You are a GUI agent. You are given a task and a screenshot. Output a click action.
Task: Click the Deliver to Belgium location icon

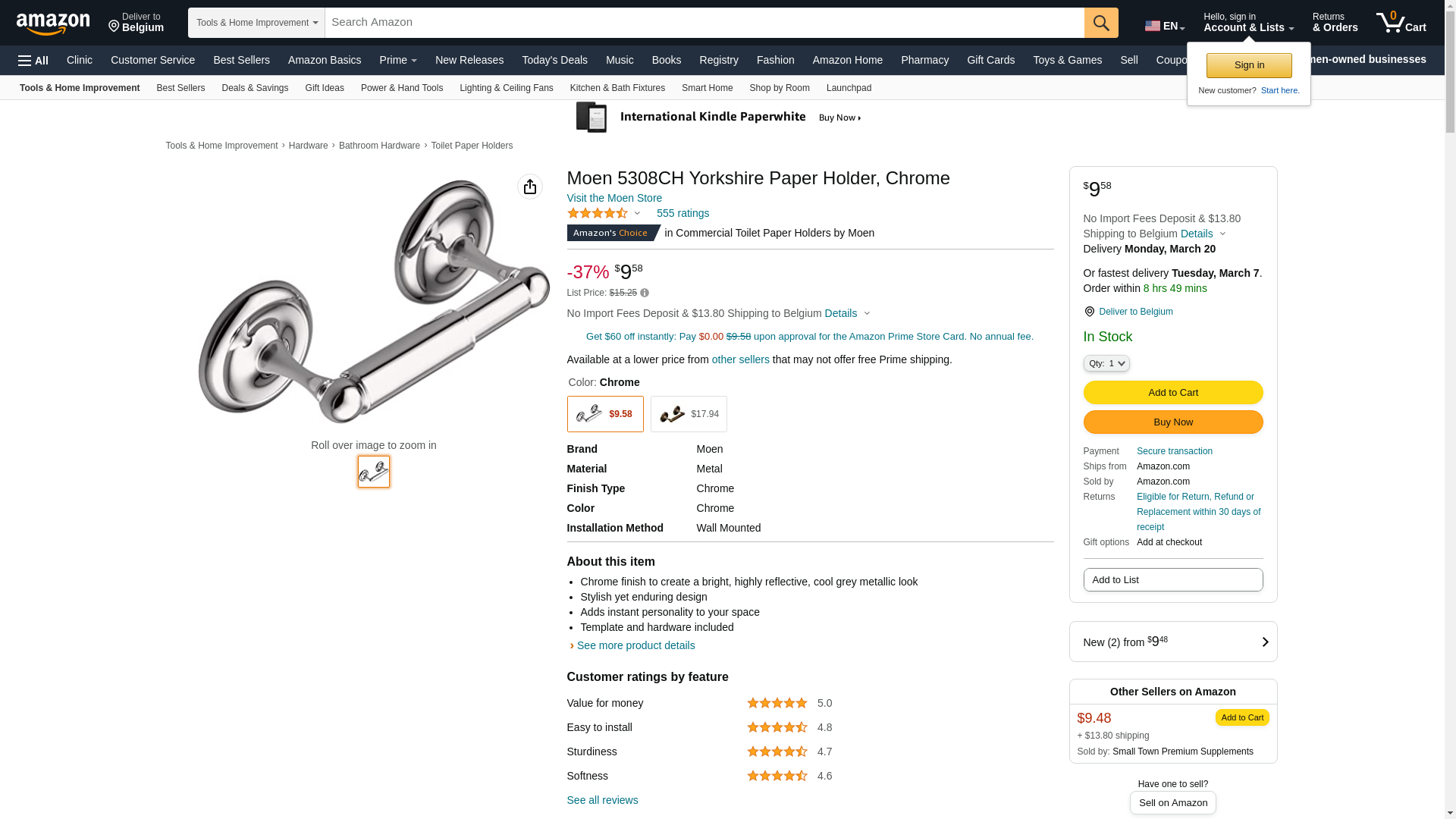pyautogui.click(x=1090, y=312)
